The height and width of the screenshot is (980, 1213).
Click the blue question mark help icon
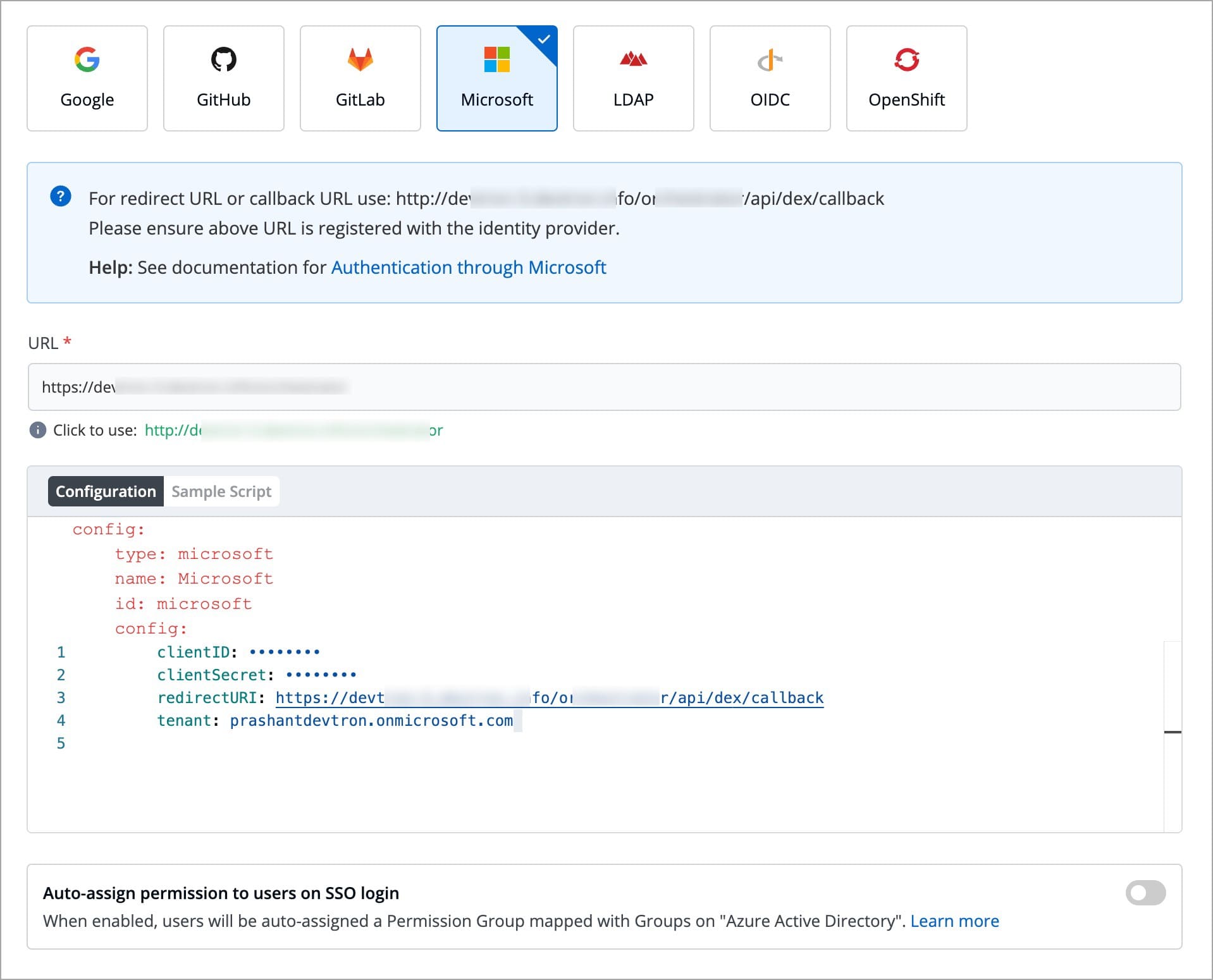point(61,197)
